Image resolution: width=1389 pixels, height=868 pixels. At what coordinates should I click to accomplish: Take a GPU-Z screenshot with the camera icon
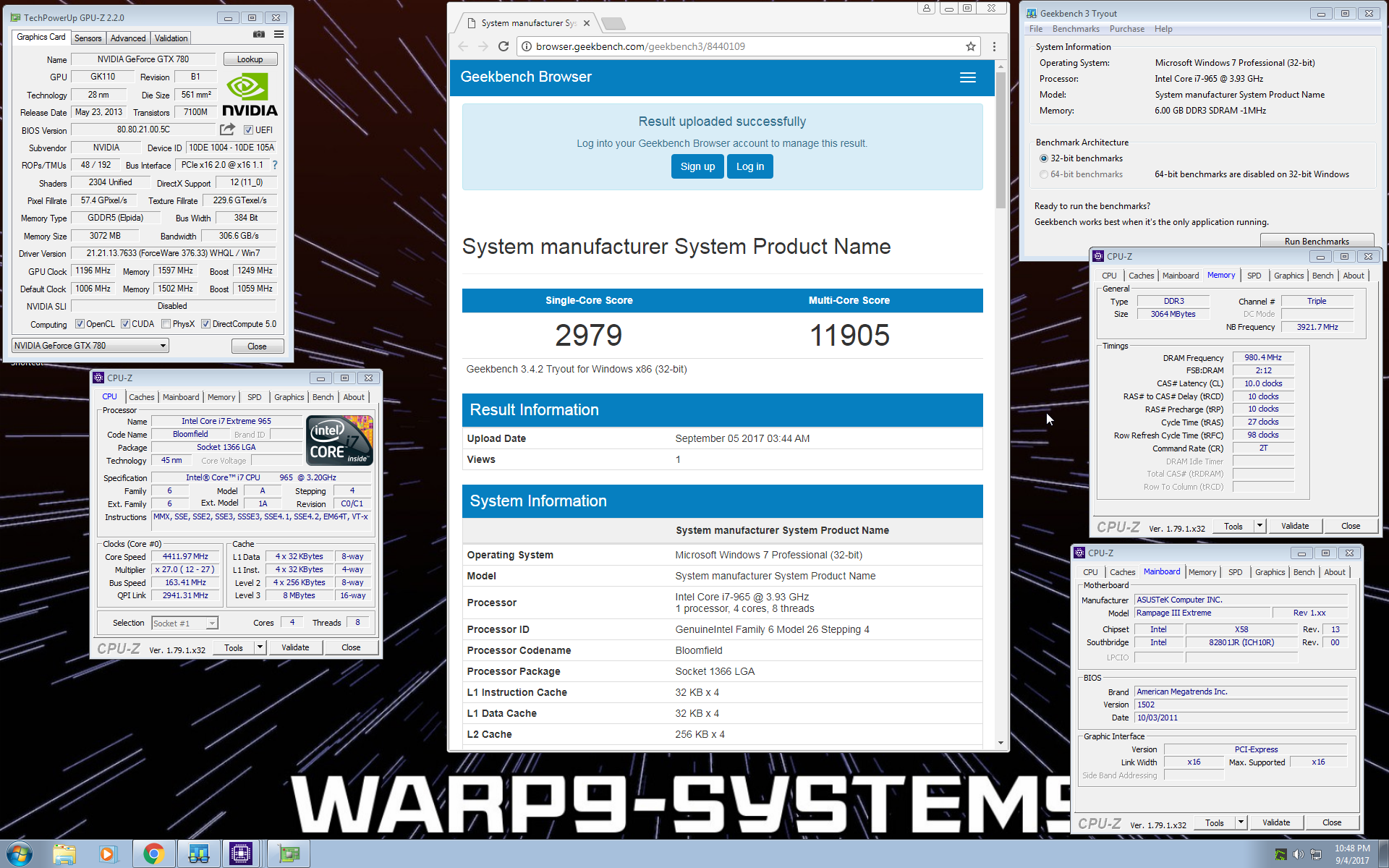coord(259,35)
